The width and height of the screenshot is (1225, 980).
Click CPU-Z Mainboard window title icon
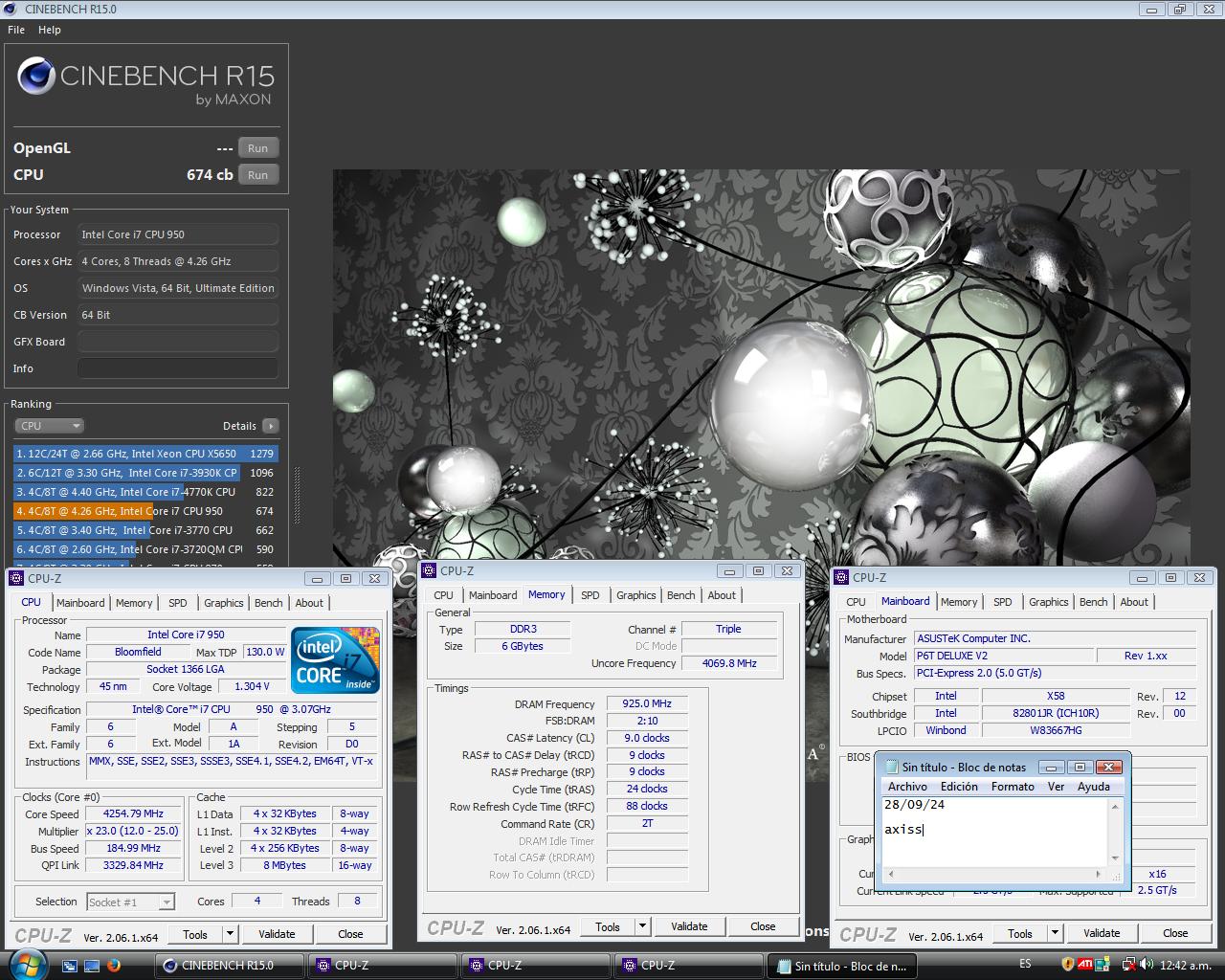pos(841,577)
